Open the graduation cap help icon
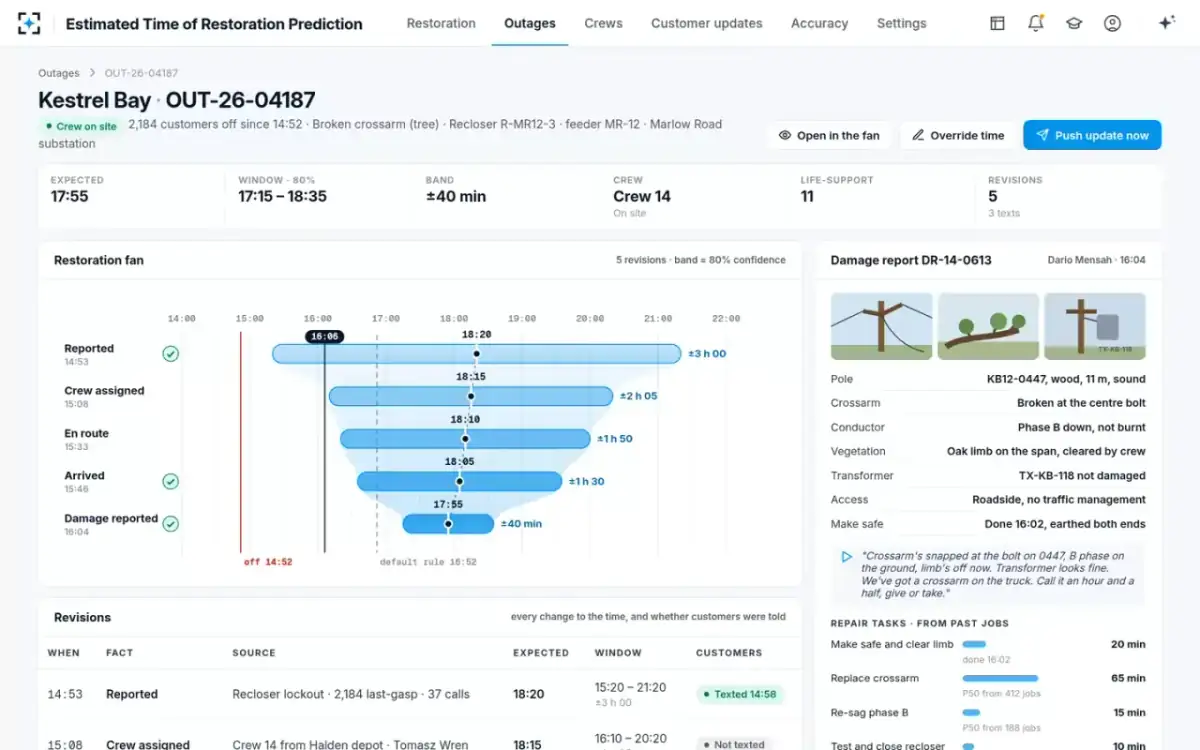Image resolution: width=1200 pixels, height=750 pixels. [x=1074, y=23]
